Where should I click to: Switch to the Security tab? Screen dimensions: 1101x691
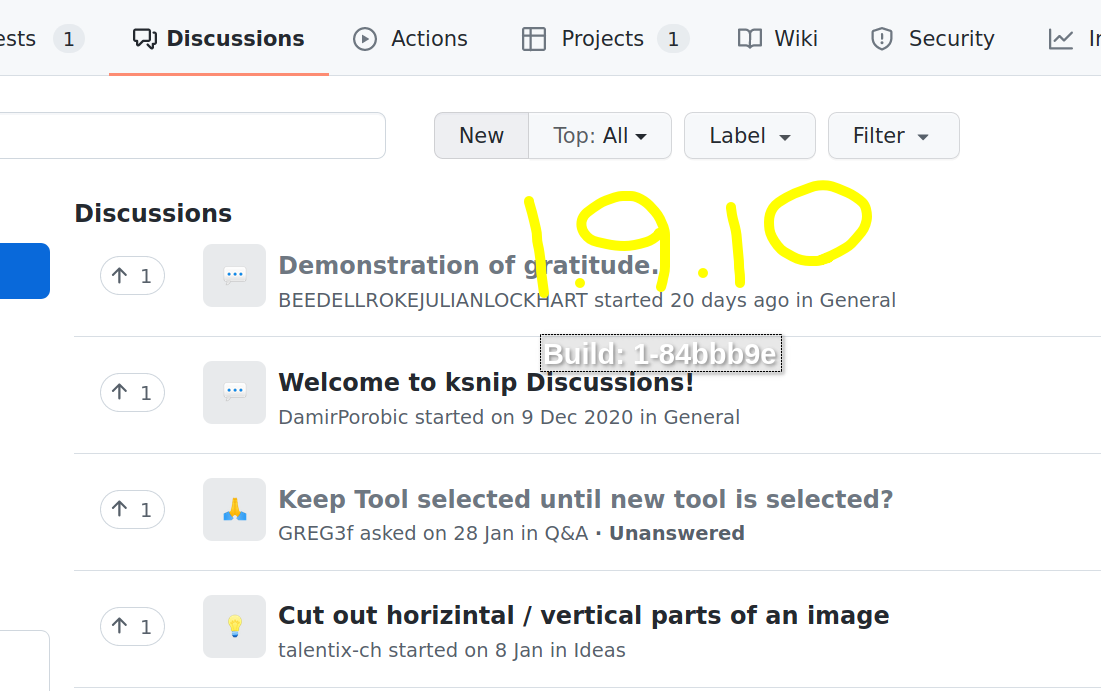(x=931, y=39)
